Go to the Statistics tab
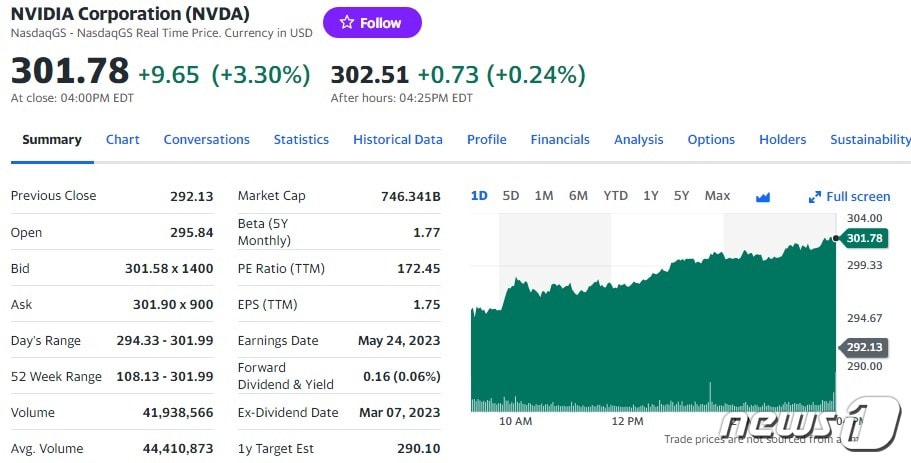 [x=301, y=140]
